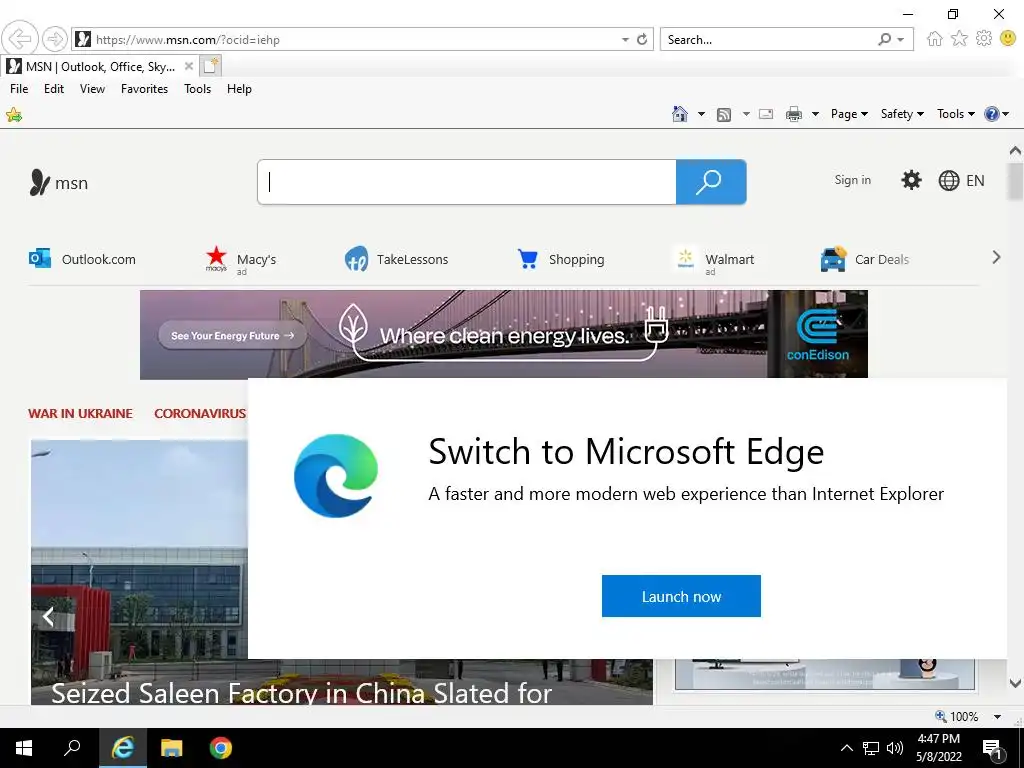Open MSN page settings gear icon
1024x768 pixels.
[x=911, y=180]
